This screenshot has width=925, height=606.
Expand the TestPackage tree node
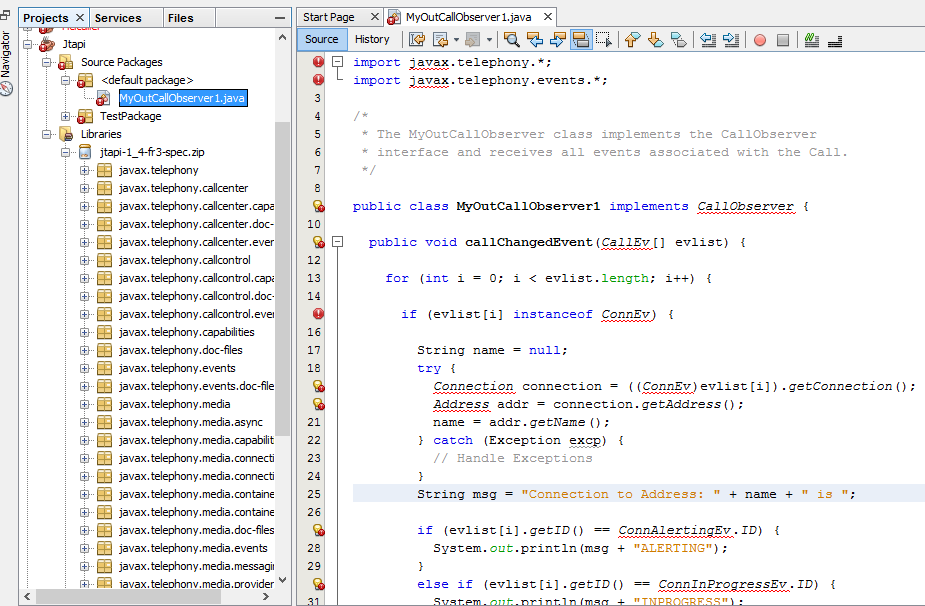point(66,116)
